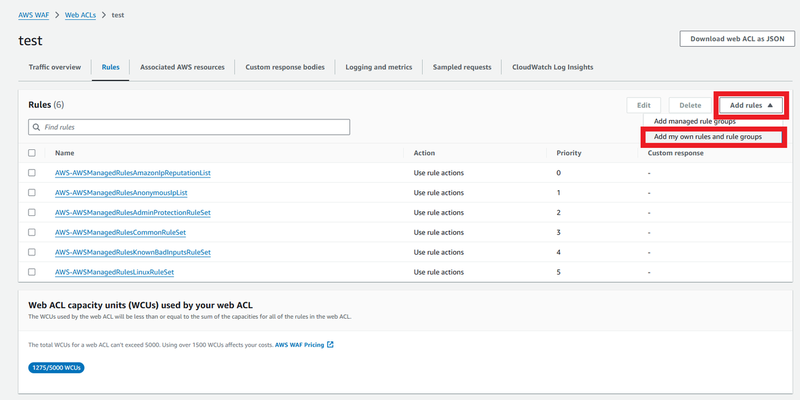Screen dimensions: 800x400
Task: Click Use rule actions in KnownBadInputsRuleSet row
Action: pyautogui.click(x=439, y=252)
